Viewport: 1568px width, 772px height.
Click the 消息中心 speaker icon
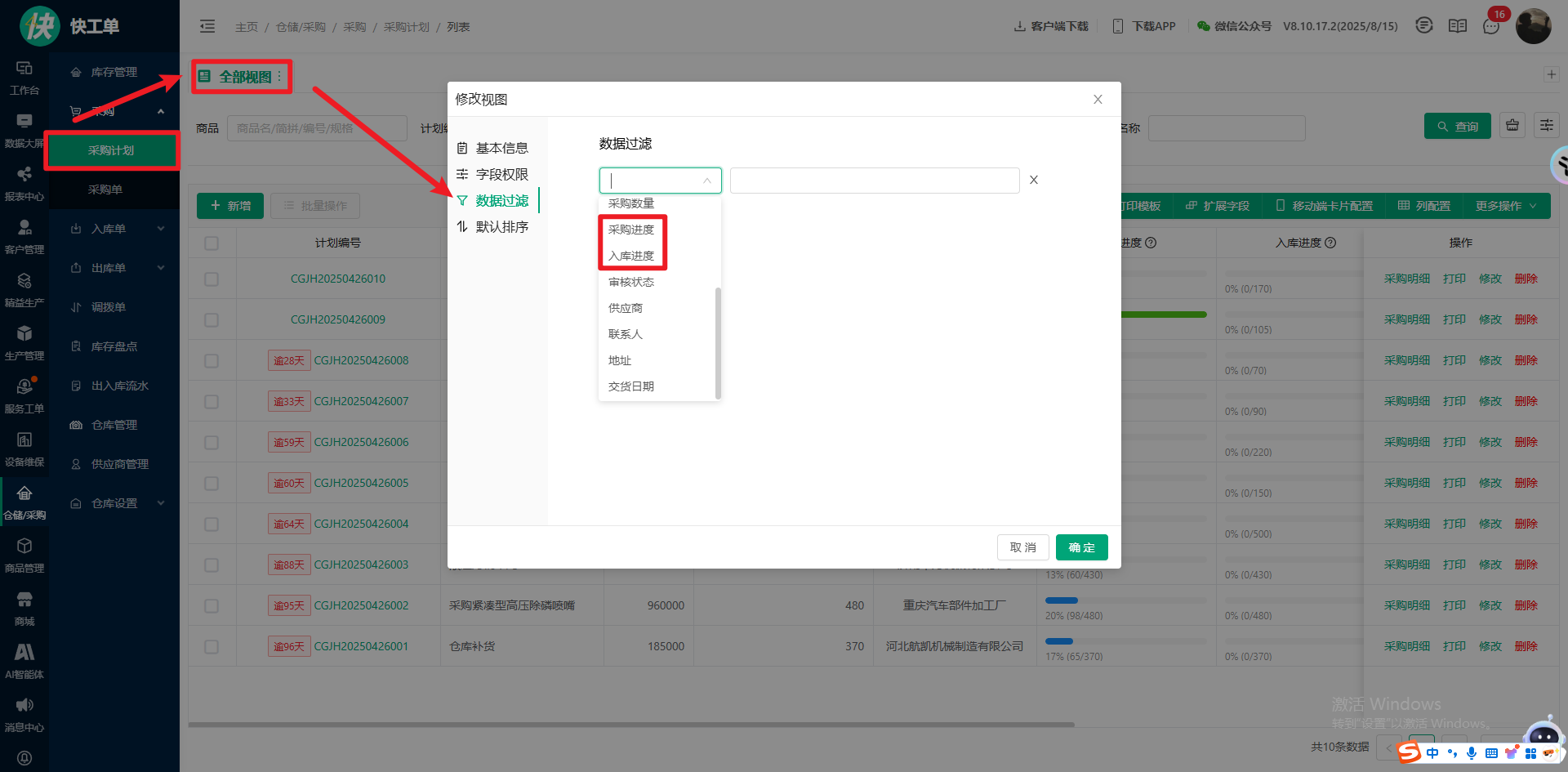pos(24,714)
